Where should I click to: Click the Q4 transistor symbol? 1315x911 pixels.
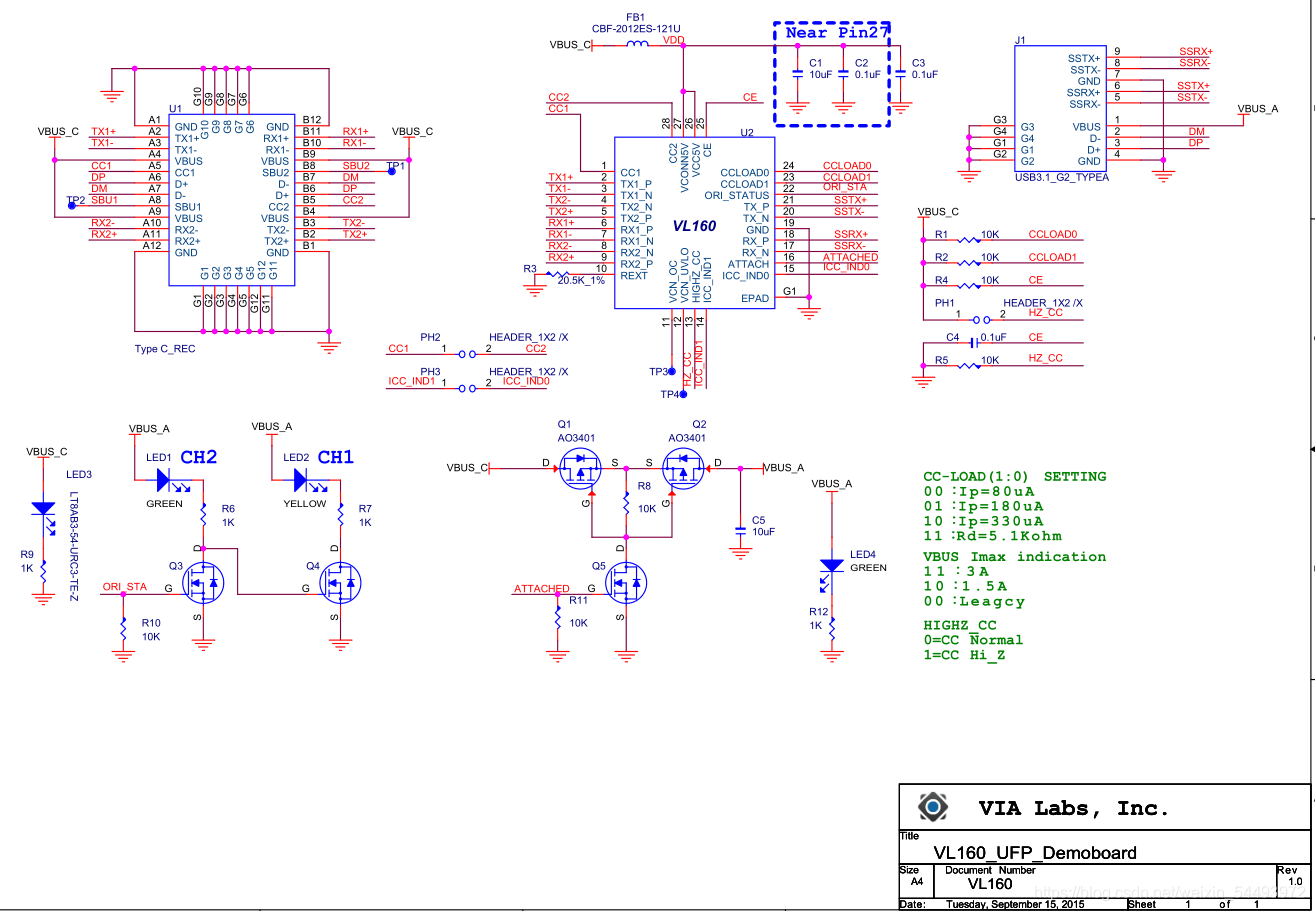(x=342, y=582)
